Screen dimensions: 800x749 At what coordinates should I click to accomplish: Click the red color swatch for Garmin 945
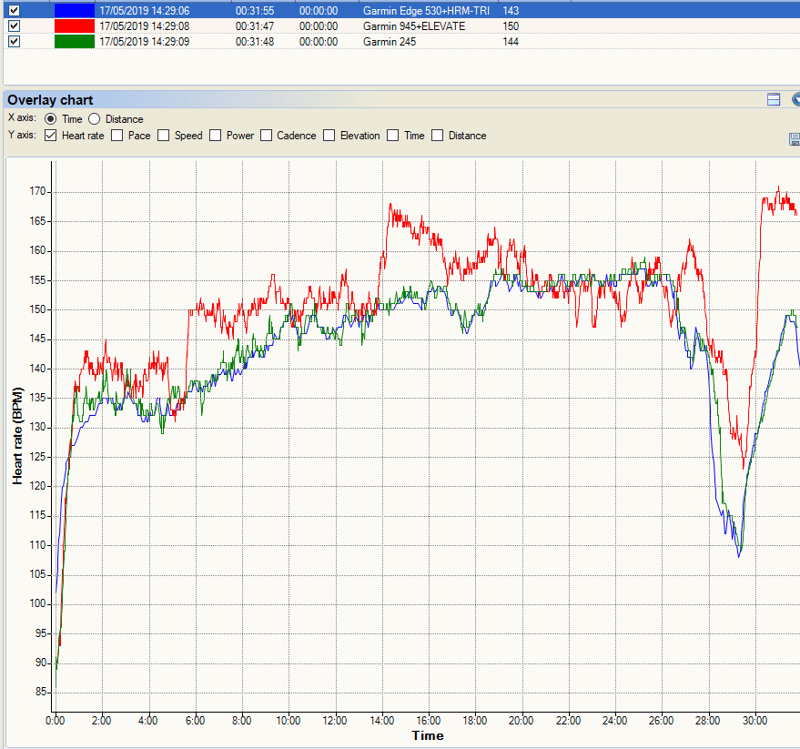pyautogui.click(x=74, y=26)
